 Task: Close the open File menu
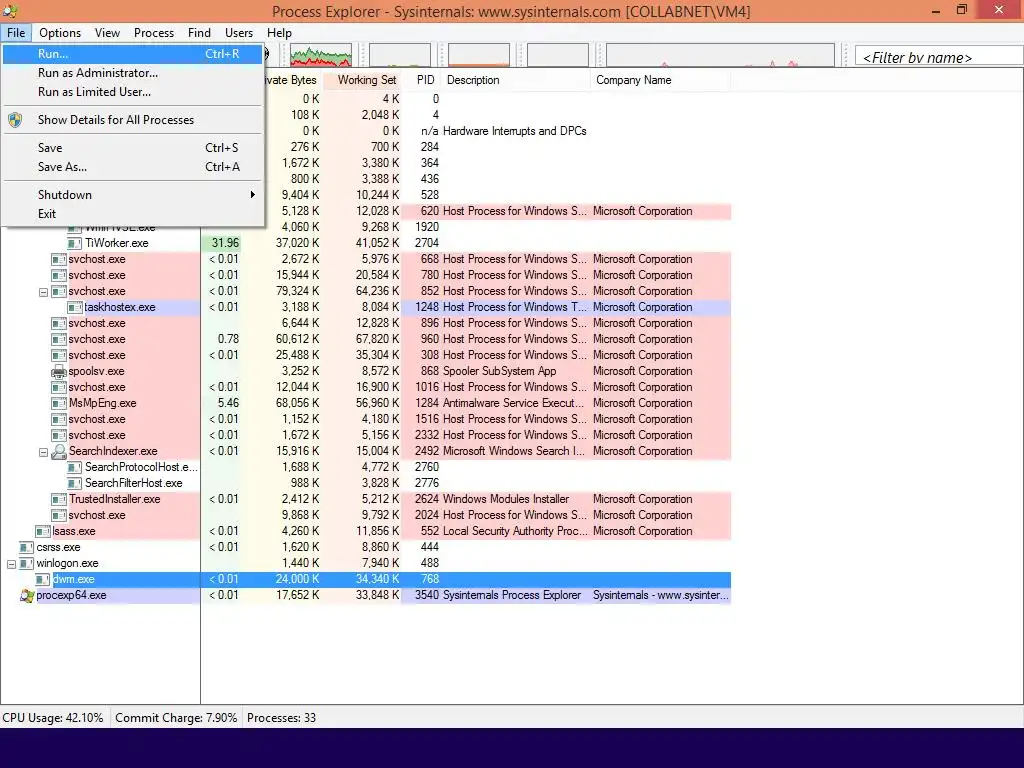click(16, 33)
